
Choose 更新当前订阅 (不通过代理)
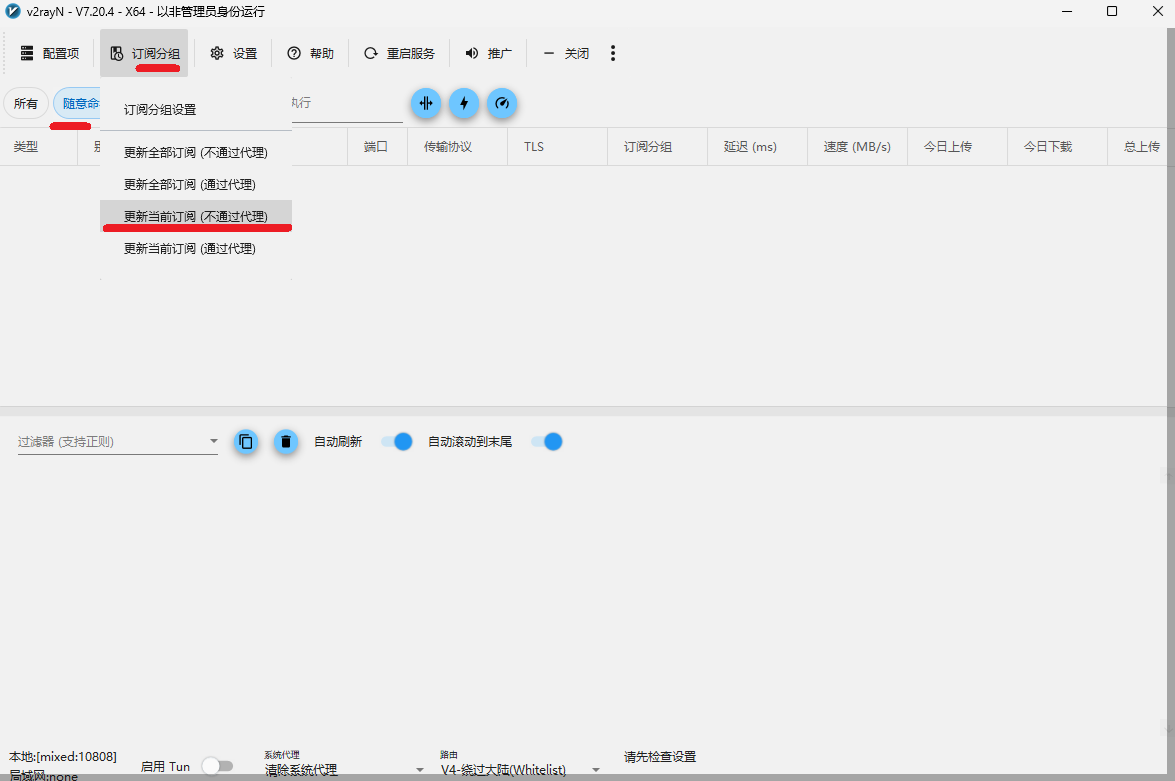196,217
